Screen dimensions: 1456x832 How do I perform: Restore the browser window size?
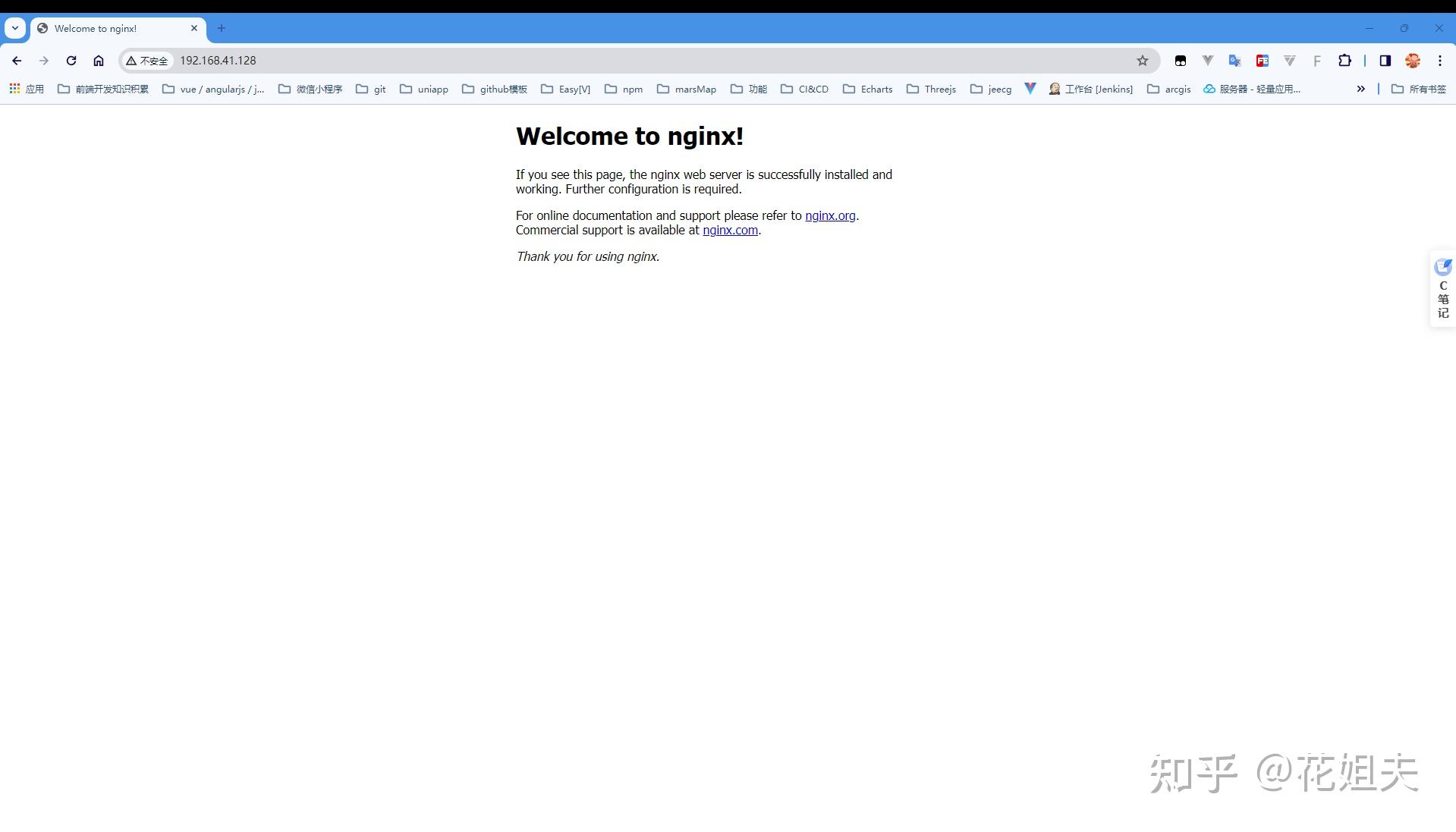click(x=1404, y=28)
